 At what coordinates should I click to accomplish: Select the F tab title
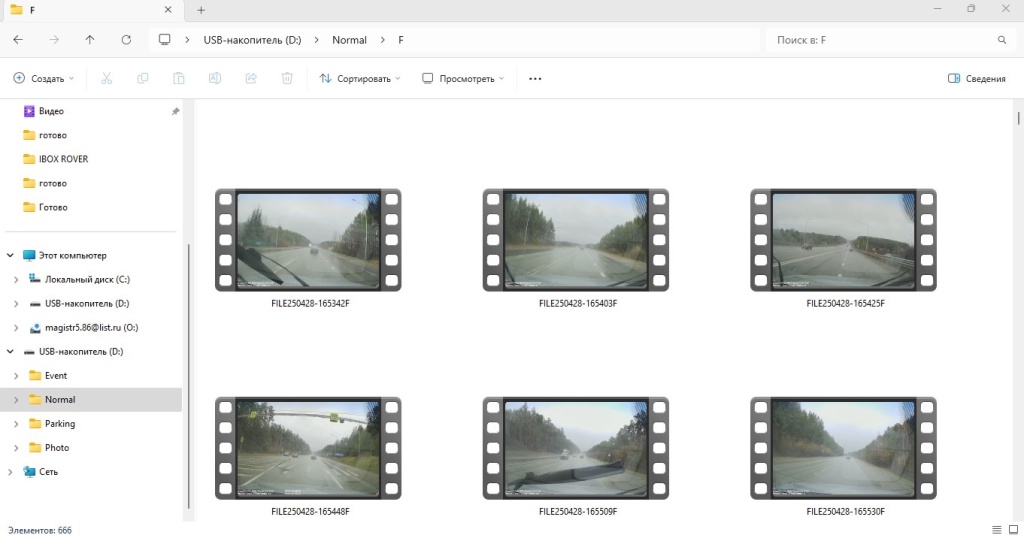click(32, 10)
